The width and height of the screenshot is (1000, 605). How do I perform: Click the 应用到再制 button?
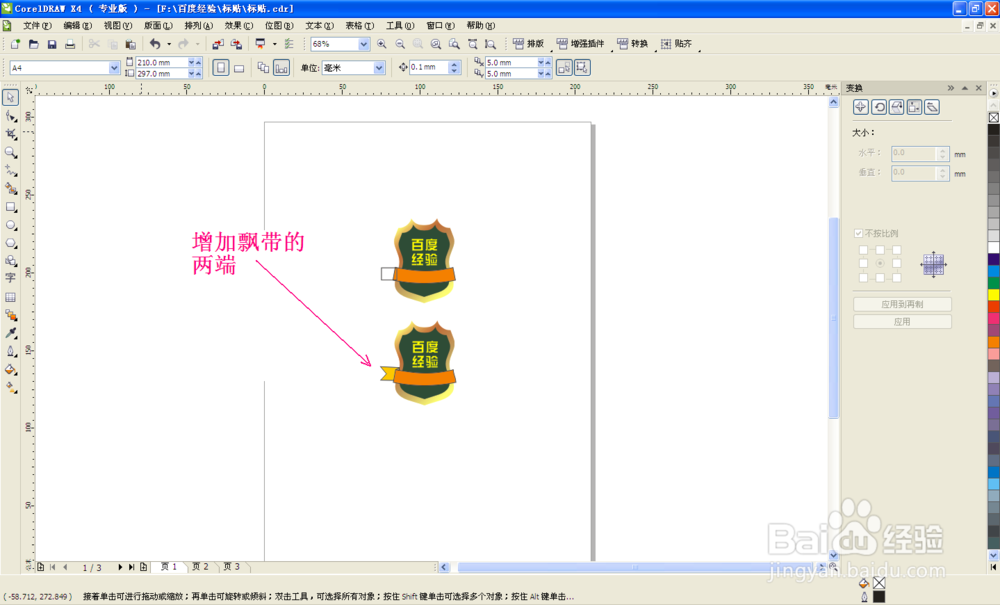point(903,303)
